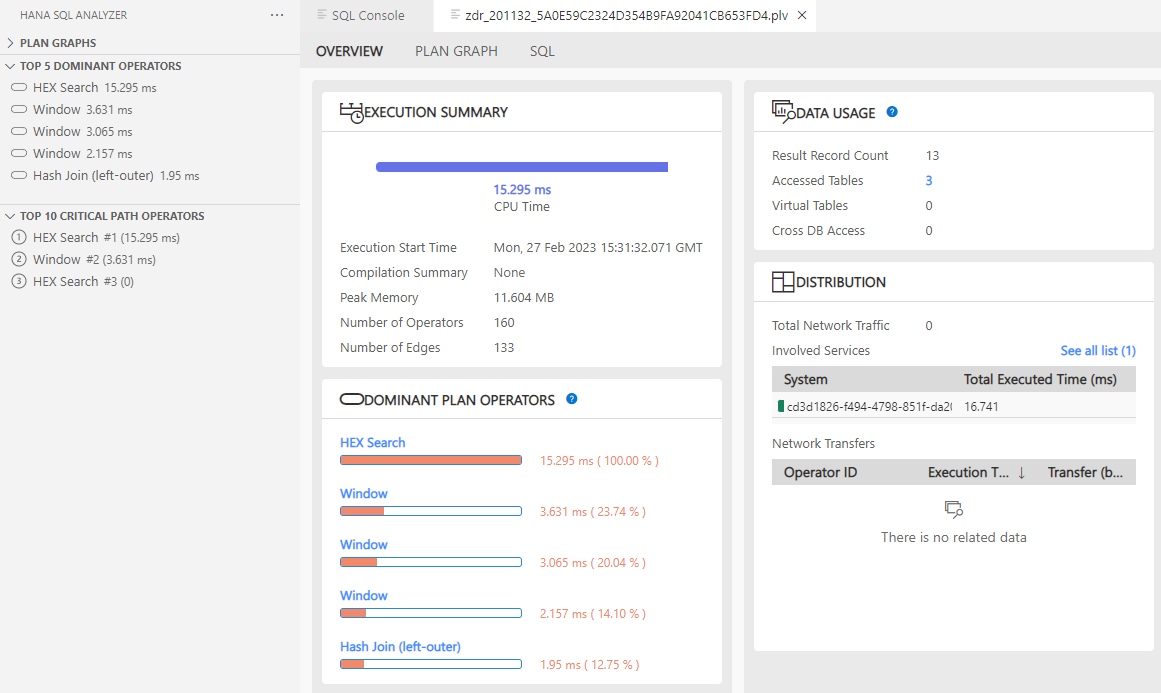Click the Data Usage panel icon
This screenshot has height=693, width=1161.
click(x=782, y=110)
